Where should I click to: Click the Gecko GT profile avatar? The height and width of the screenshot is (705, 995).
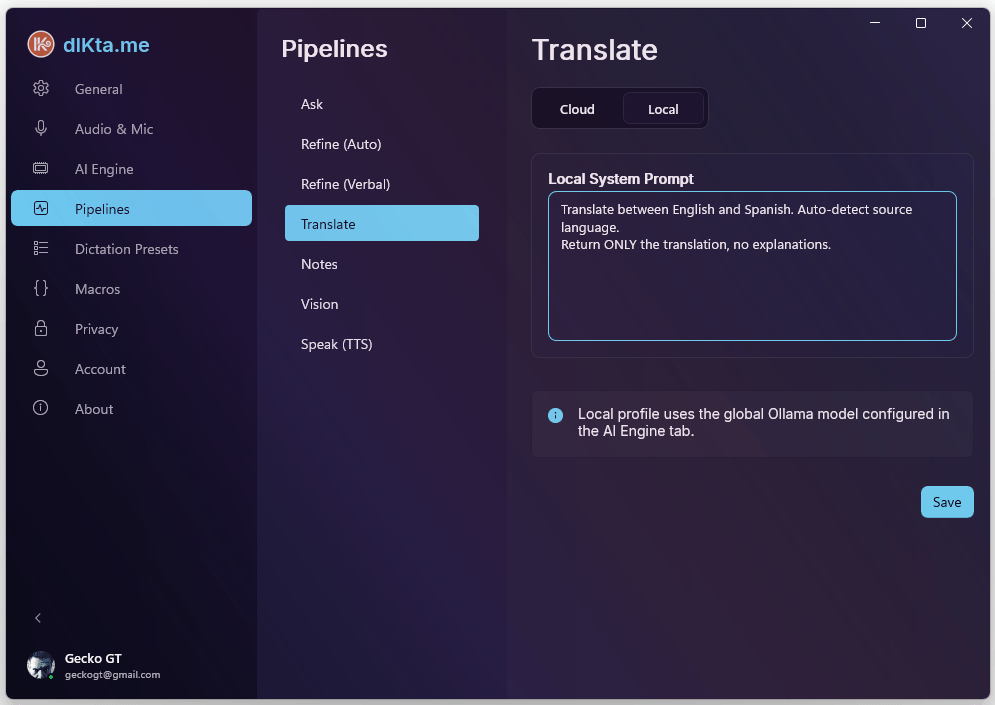coord(41,665)
